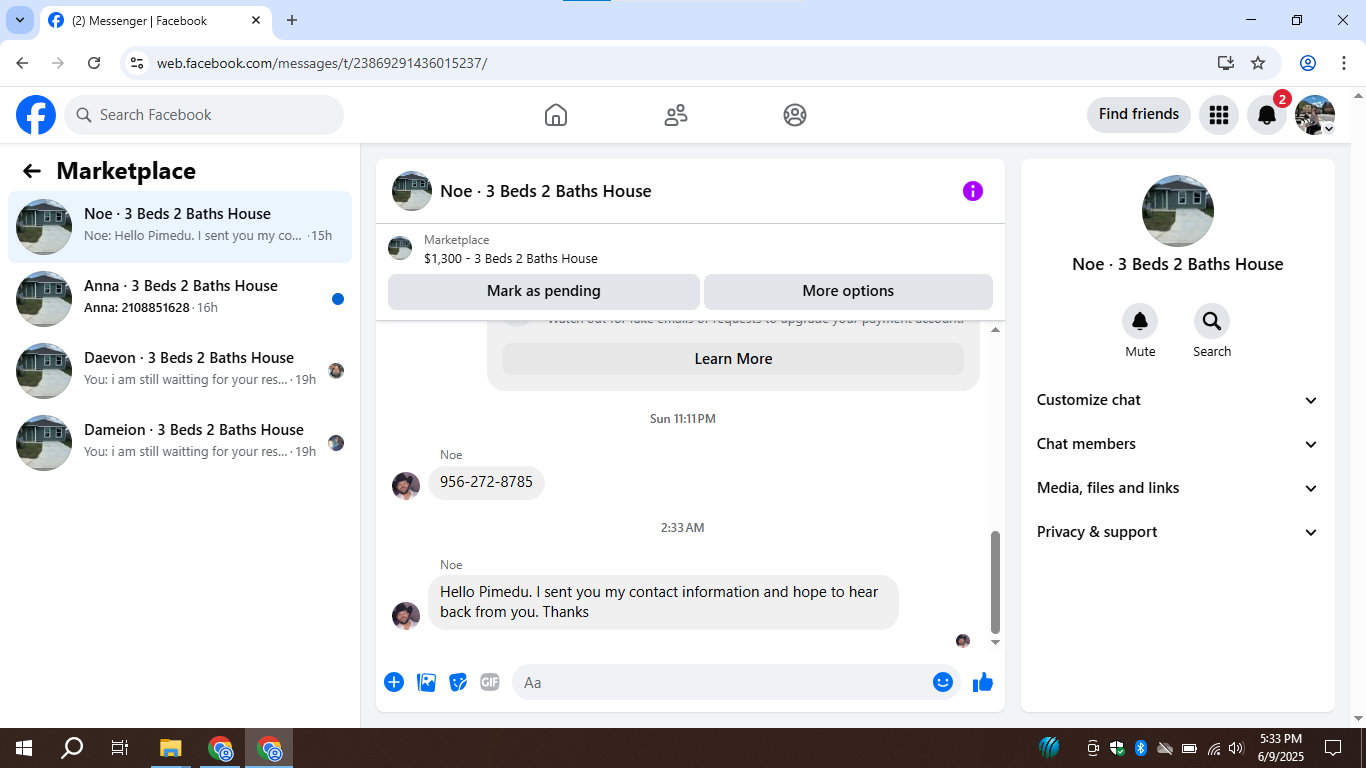Open the Friends icon in top navigation

tap(676, 115)
